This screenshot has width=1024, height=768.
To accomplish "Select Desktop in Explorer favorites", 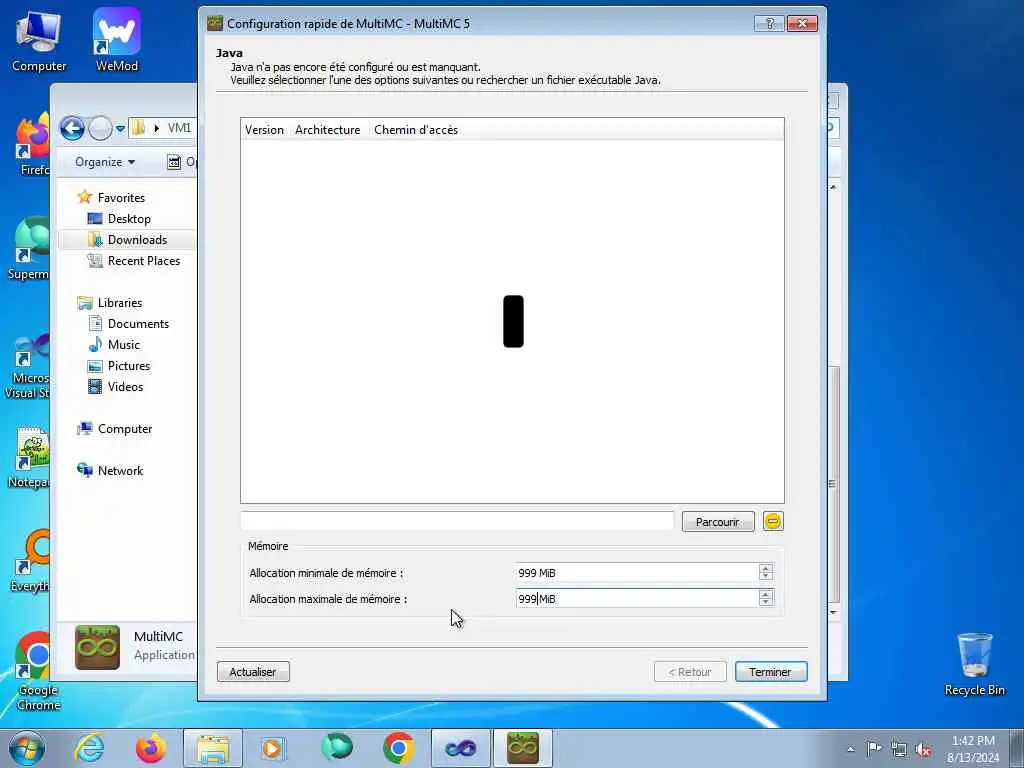I will click(129, 219).
